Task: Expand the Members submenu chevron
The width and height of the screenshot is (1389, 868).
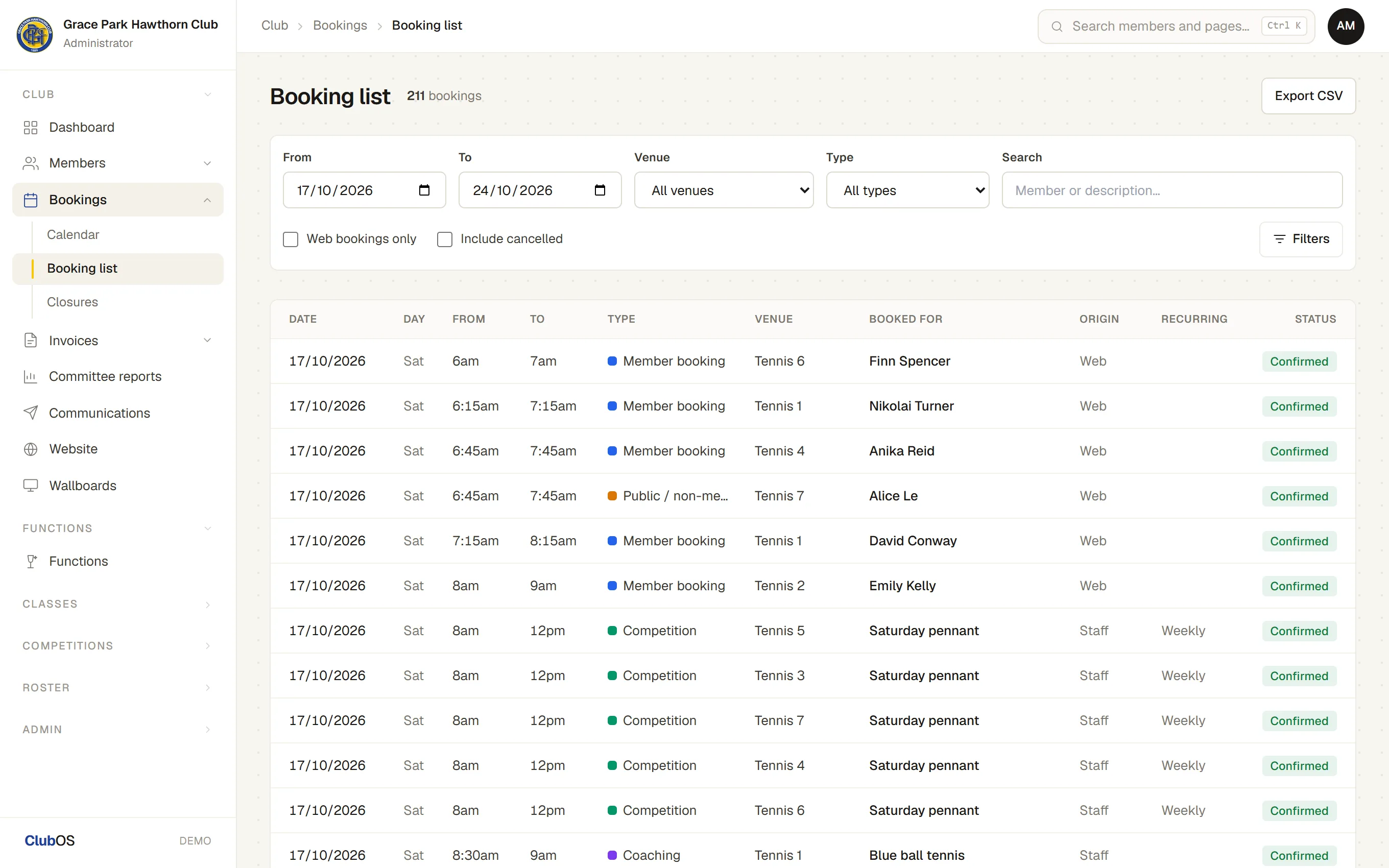Action: pos(207,163)
